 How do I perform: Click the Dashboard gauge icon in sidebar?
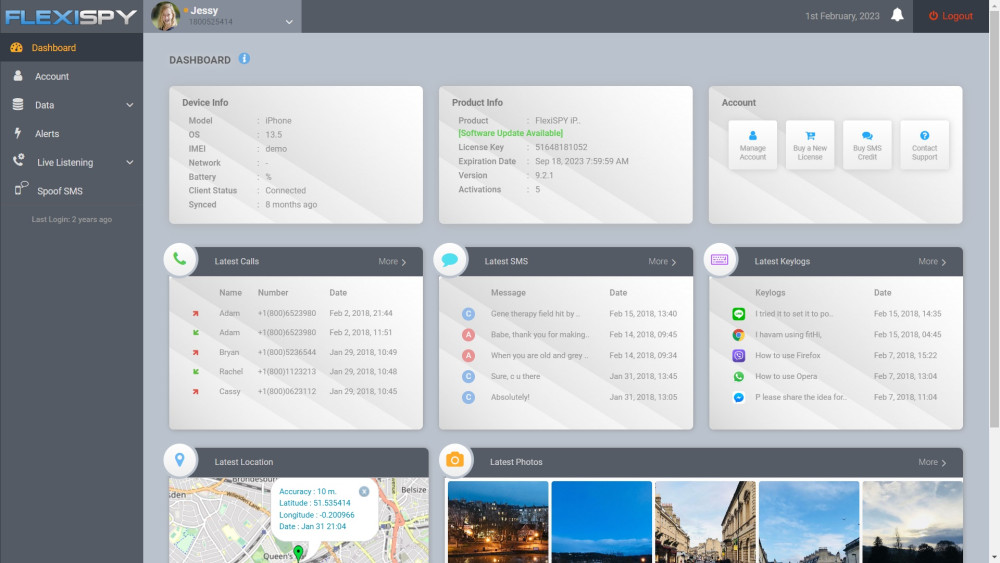coord(17,47)
